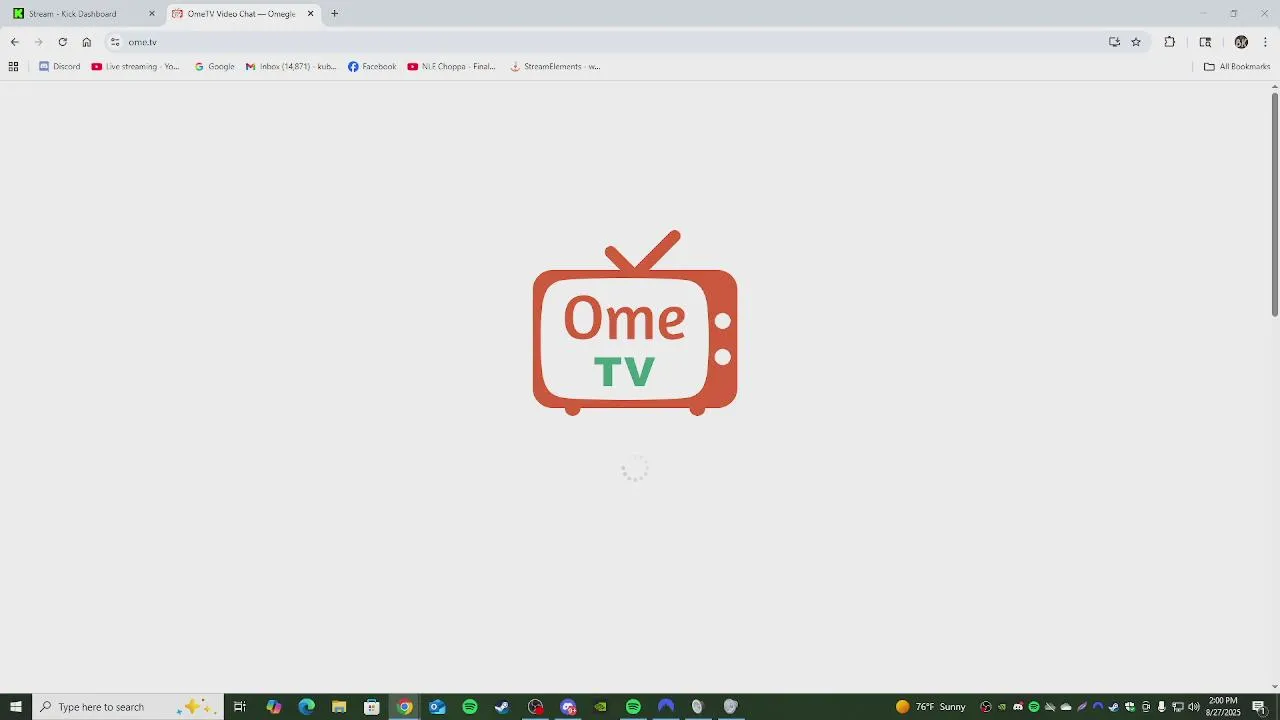Open Microsoft Copilot from the taskbar
This screenshot has width=1280, height=720.
274,707
